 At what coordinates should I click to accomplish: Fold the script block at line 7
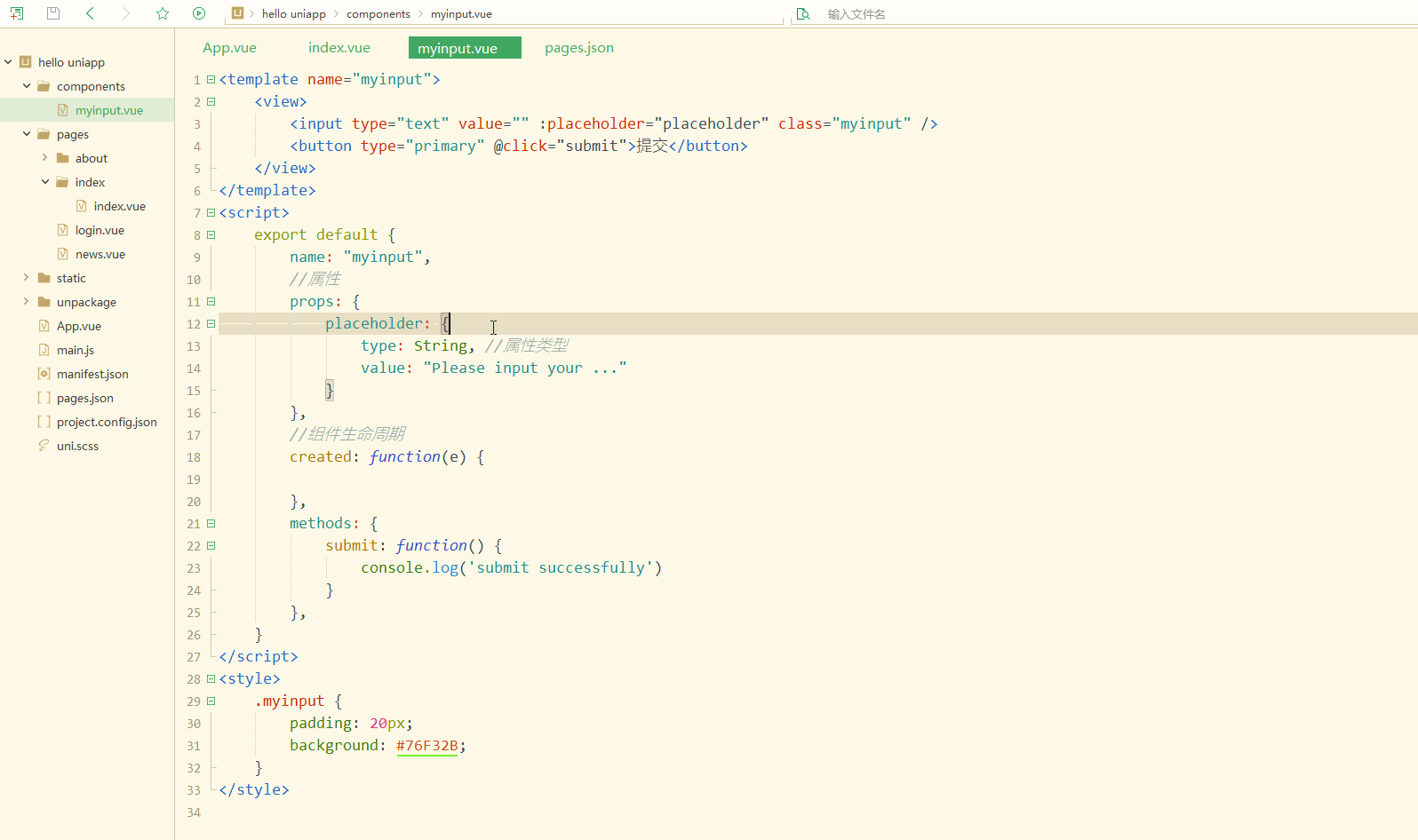tap(211, 212)
